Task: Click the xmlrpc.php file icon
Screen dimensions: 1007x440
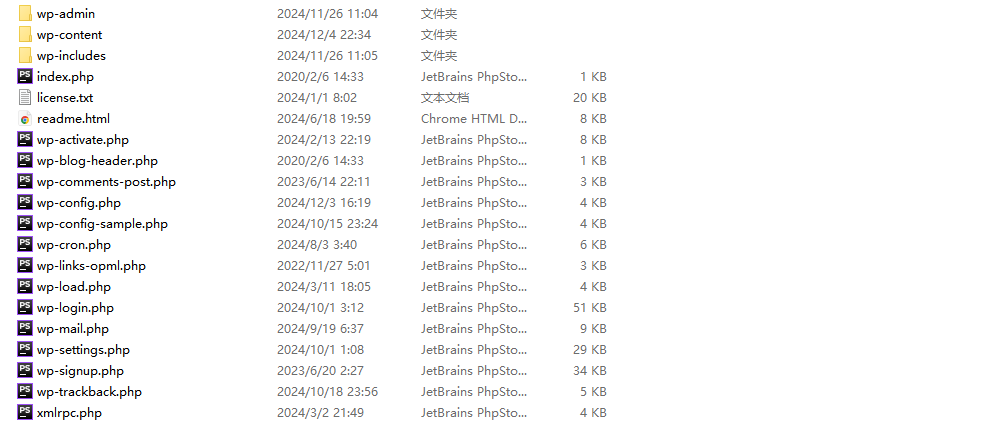Action: coord(25,412)
